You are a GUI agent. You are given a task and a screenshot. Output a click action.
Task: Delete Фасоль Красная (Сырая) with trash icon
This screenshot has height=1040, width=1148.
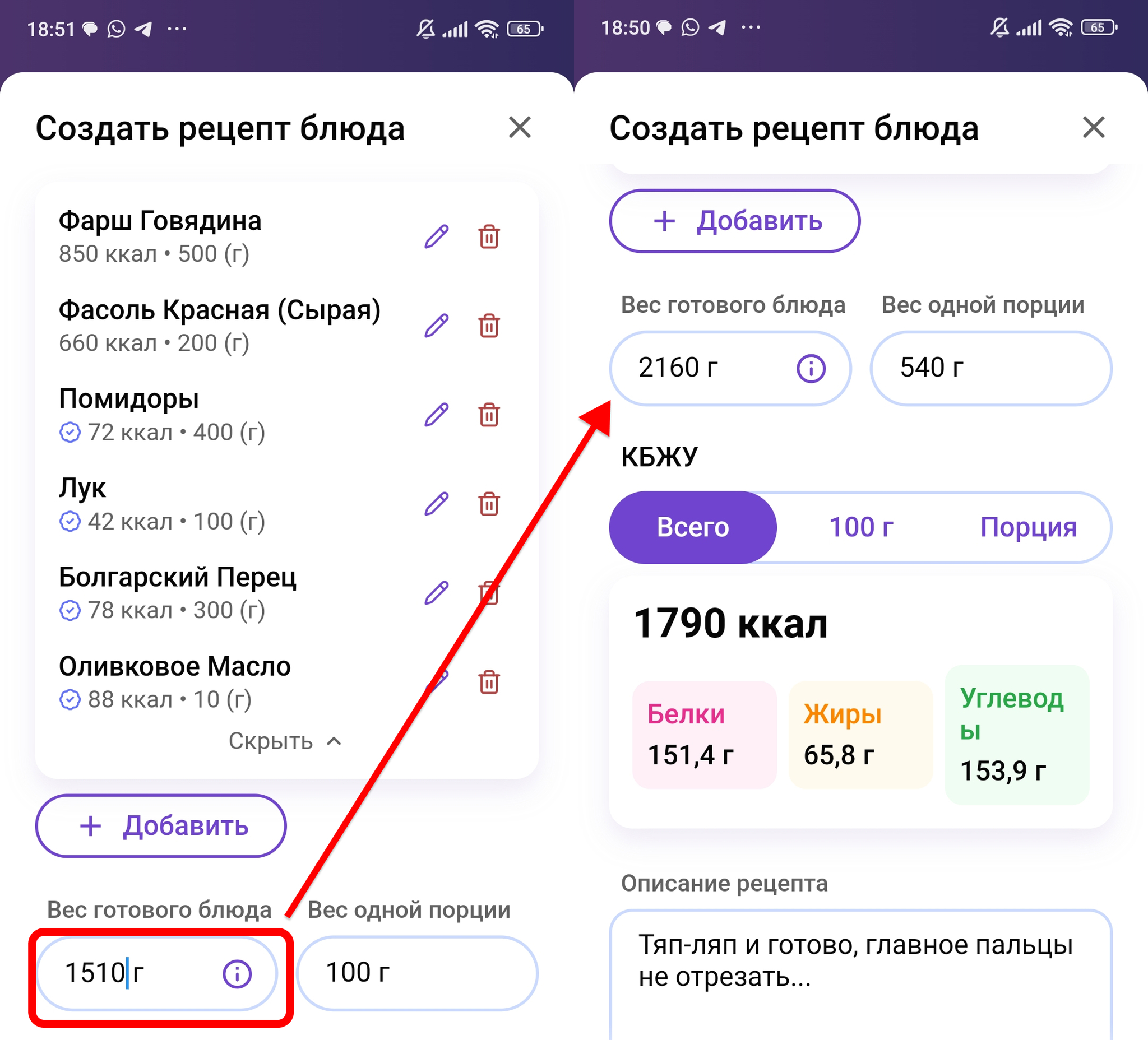489,326
